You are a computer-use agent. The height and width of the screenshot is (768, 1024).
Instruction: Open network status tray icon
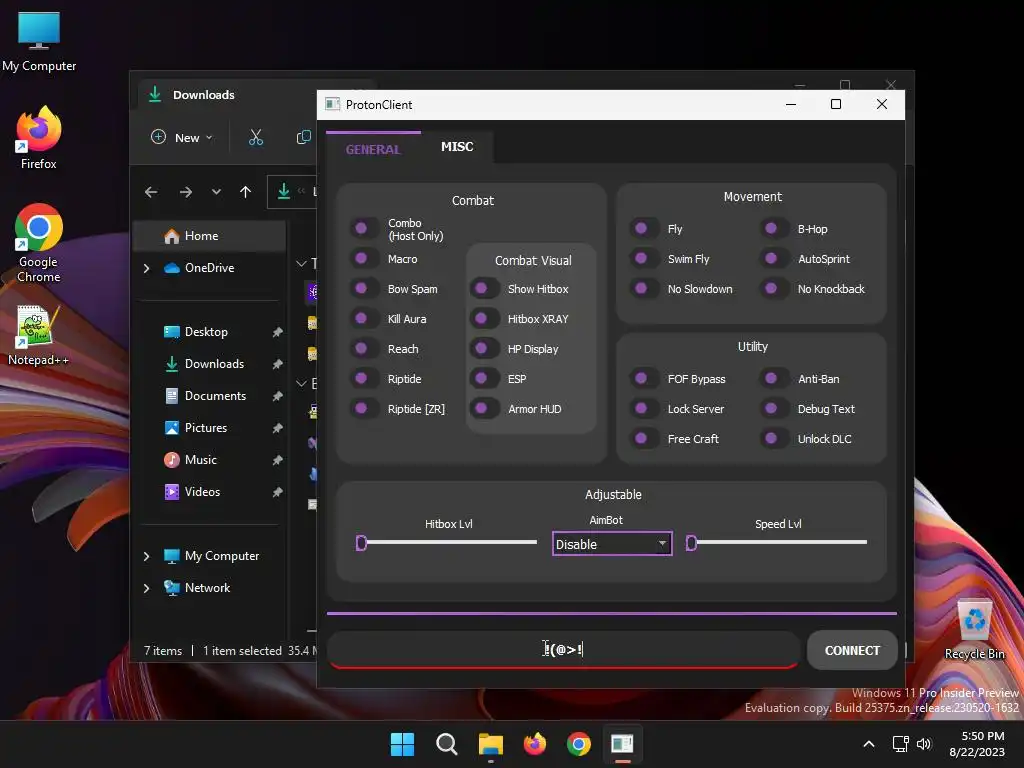[901, 744]
